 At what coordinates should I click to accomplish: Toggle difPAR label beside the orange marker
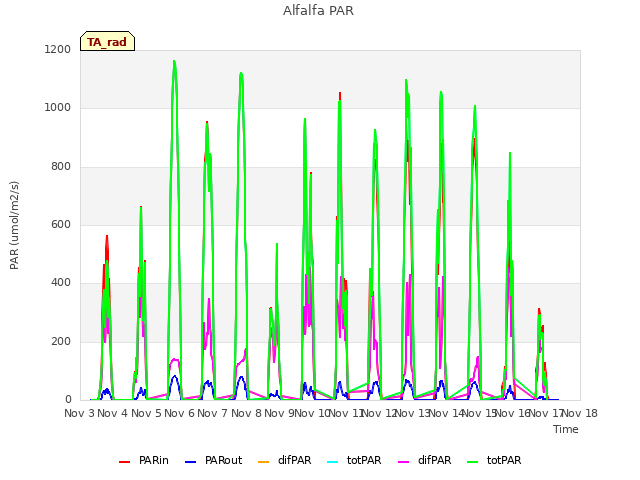(x=294, y=460)
